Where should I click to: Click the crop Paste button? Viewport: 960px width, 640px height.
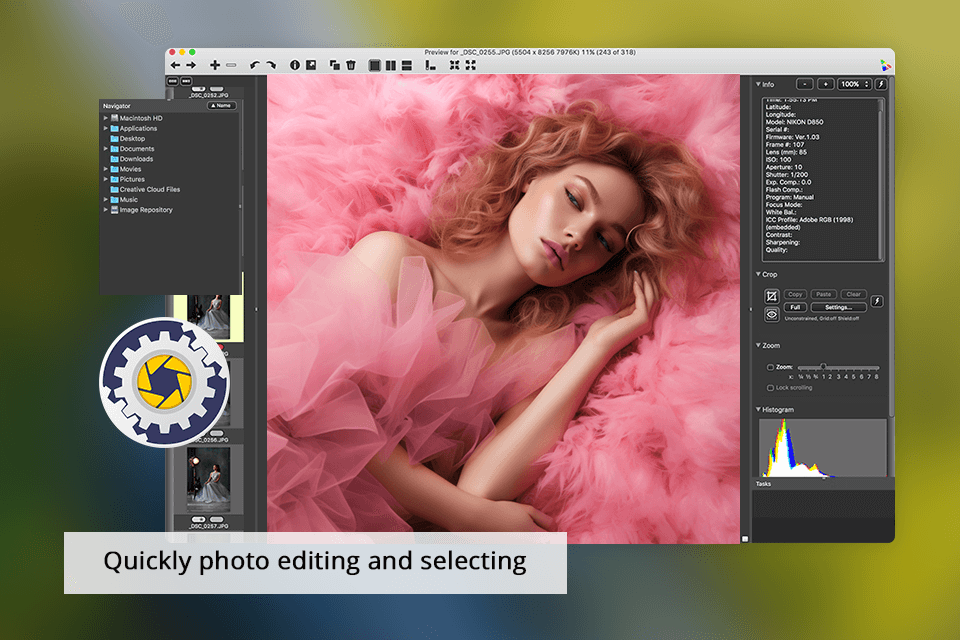pyautogui.click(x=823, y=295)
